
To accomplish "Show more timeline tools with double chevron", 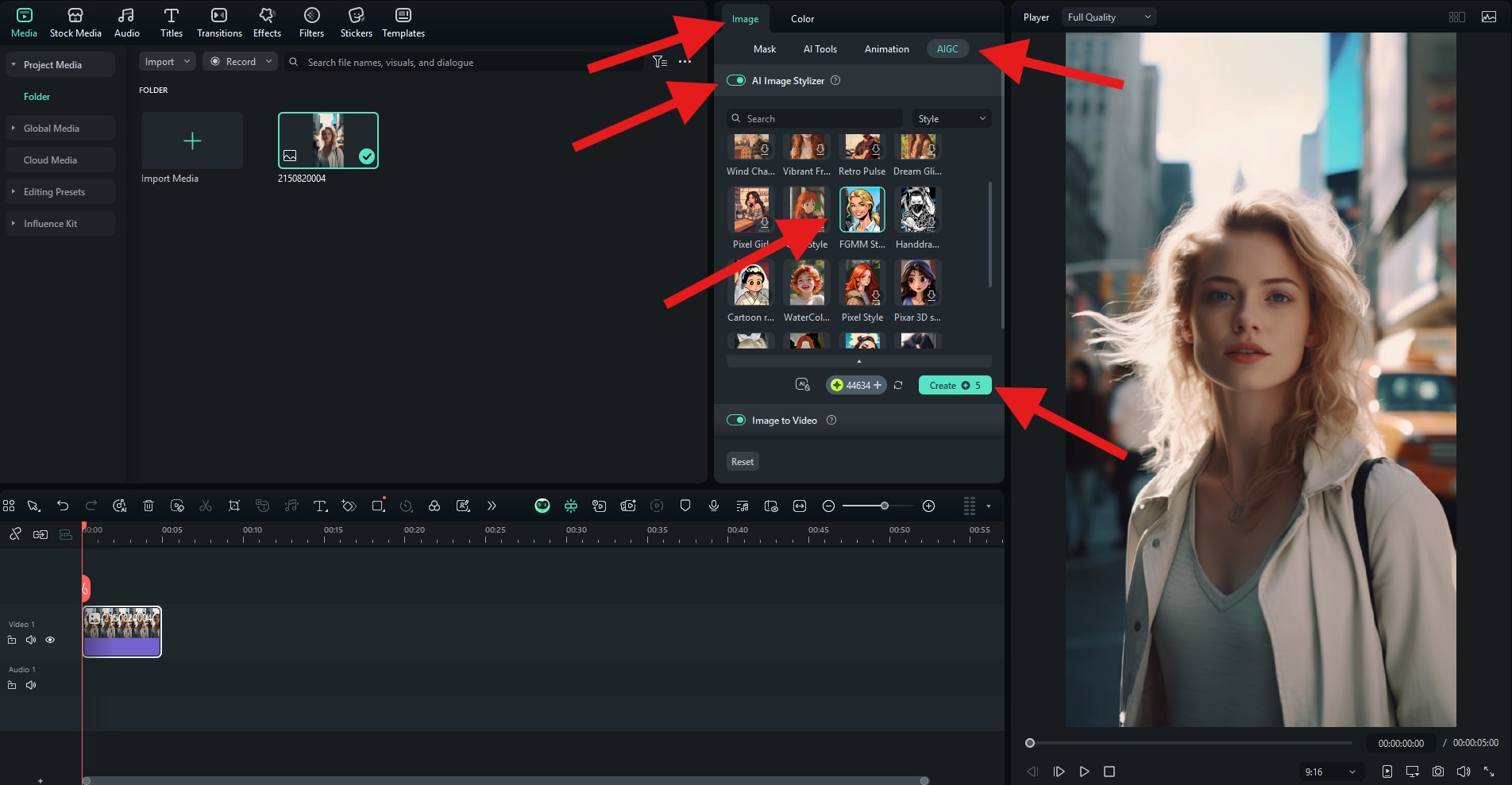I will (x=492, y=506).
